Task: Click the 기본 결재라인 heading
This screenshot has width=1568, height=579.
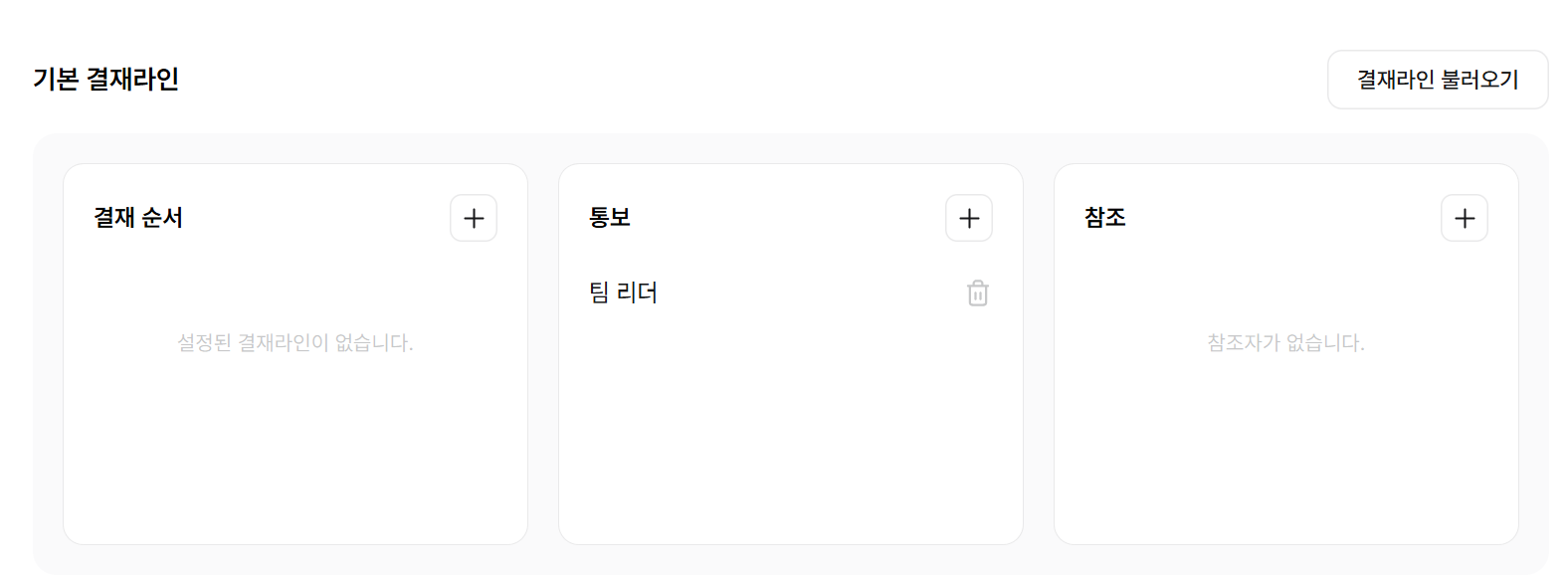Action: point(105,80)
